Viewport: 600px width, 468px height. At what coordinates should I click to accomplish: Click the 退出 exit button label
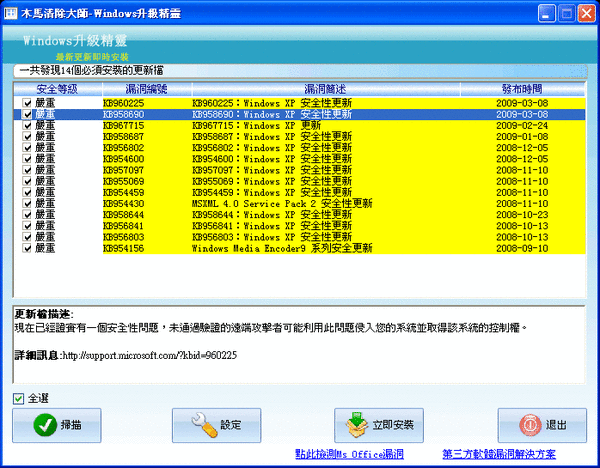(556, 425)
